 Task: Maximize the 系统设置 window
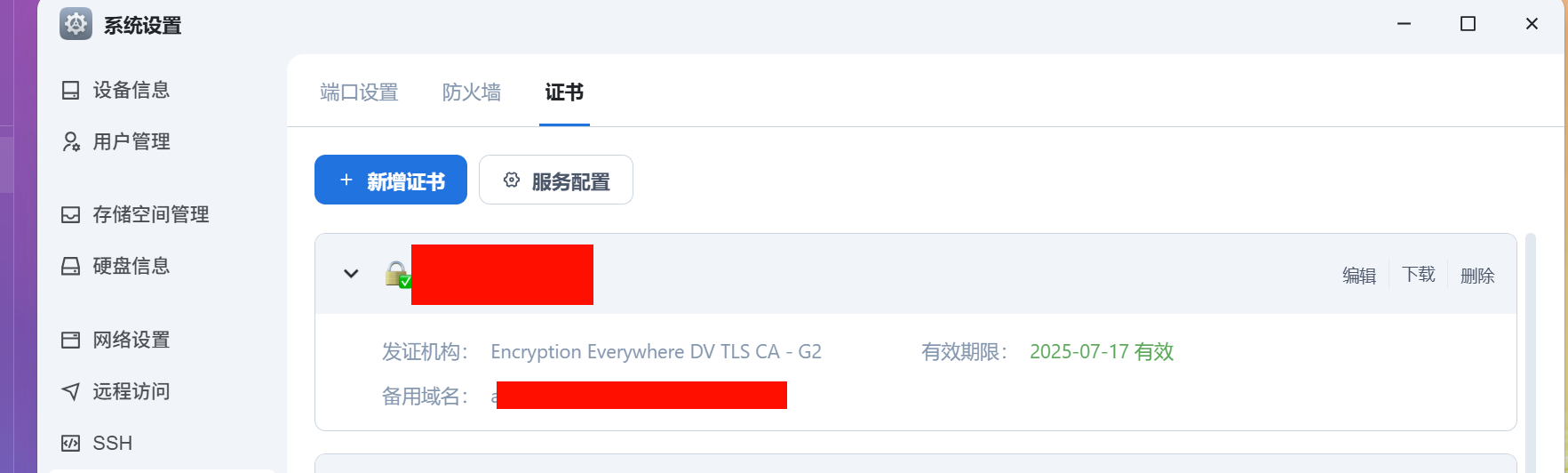(1468, 24)
